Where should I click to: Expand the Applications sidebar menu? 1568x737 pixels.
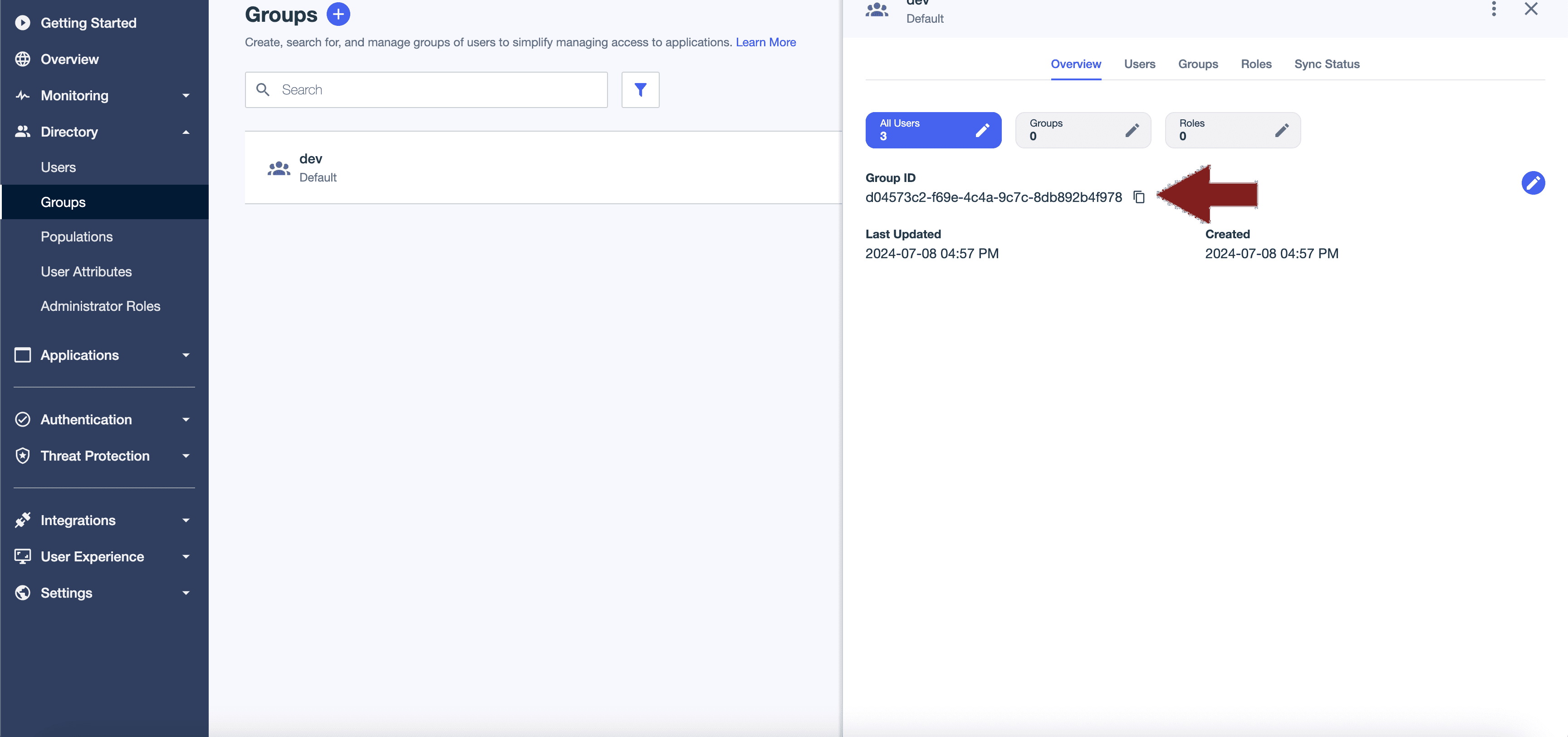(103, 355)
